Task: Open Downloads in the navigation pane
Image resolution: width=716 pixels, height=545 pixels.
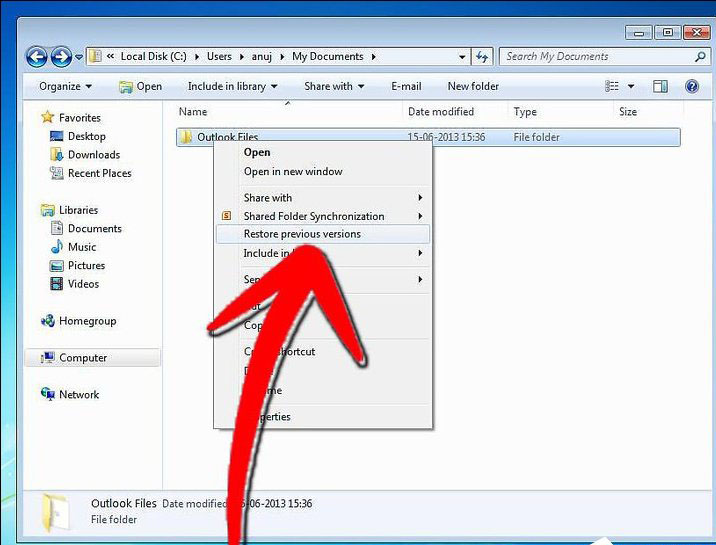Action: (94, 155)
